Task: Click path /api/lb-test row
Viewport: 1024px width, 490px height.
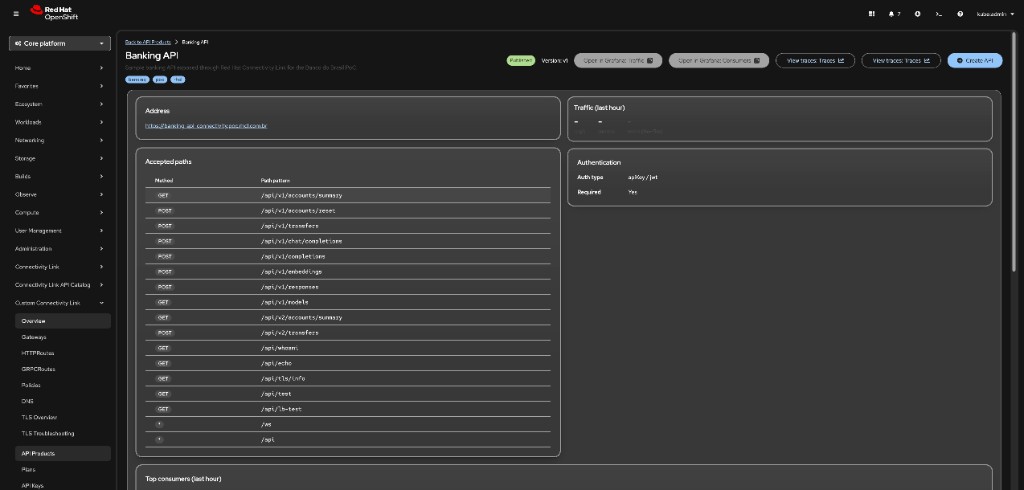Action: click(347, 409)
